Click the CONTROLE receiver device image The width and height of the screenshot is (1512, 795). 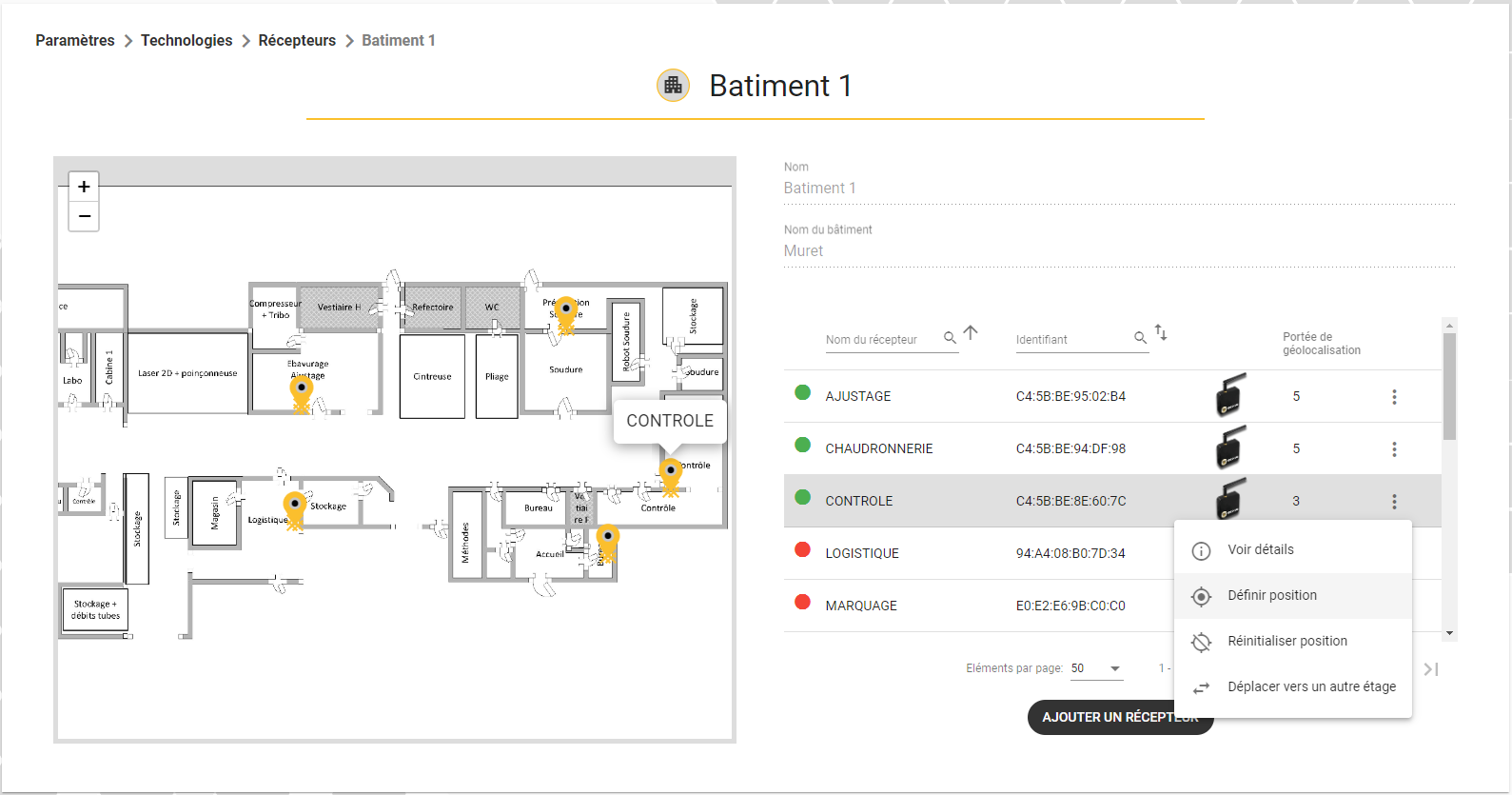[x=1230, y=499]
